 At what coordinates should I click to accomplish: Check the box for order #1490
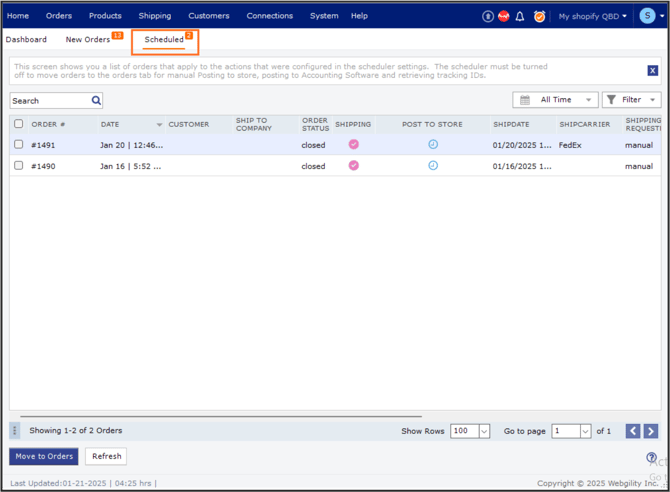coord(18,166)
